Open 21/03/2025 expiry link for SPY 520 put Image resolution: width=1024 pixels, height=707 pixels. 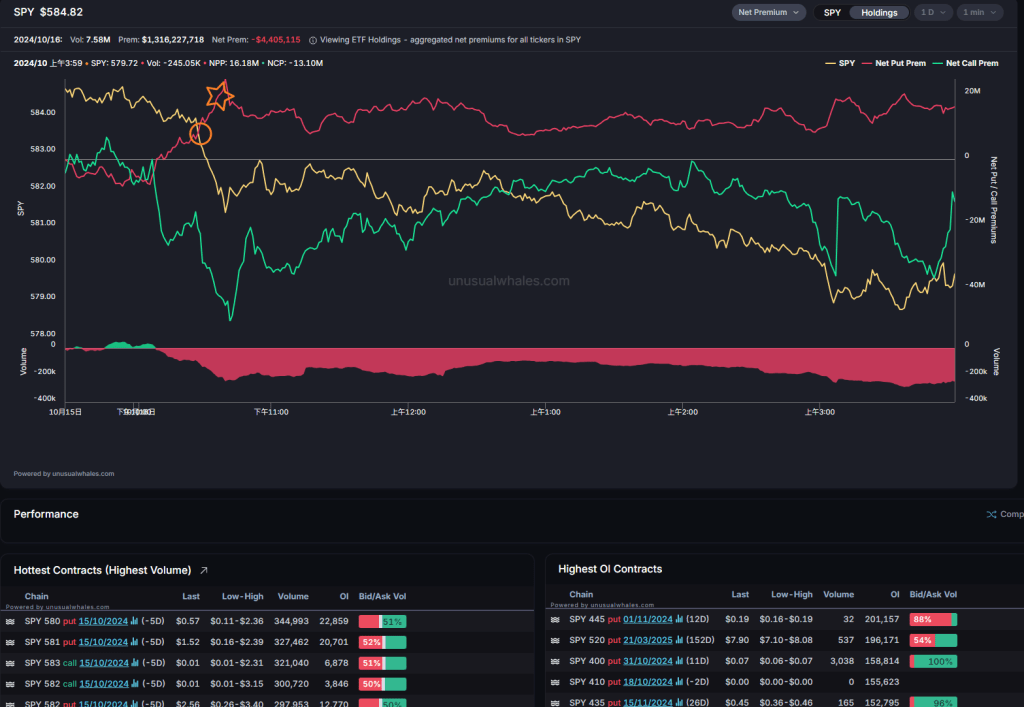(x=648, y=640)
